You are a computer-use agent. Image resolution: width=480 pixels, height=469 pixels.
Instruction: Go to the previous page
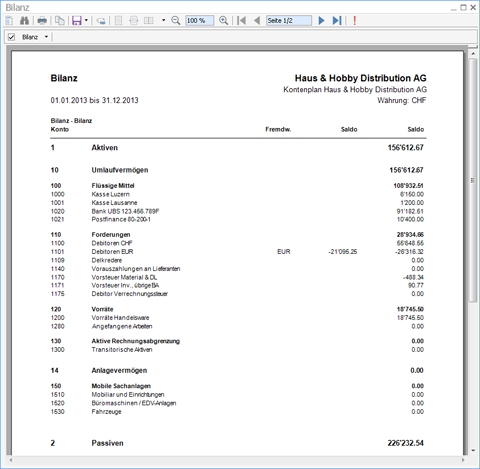tap(257, 21)
